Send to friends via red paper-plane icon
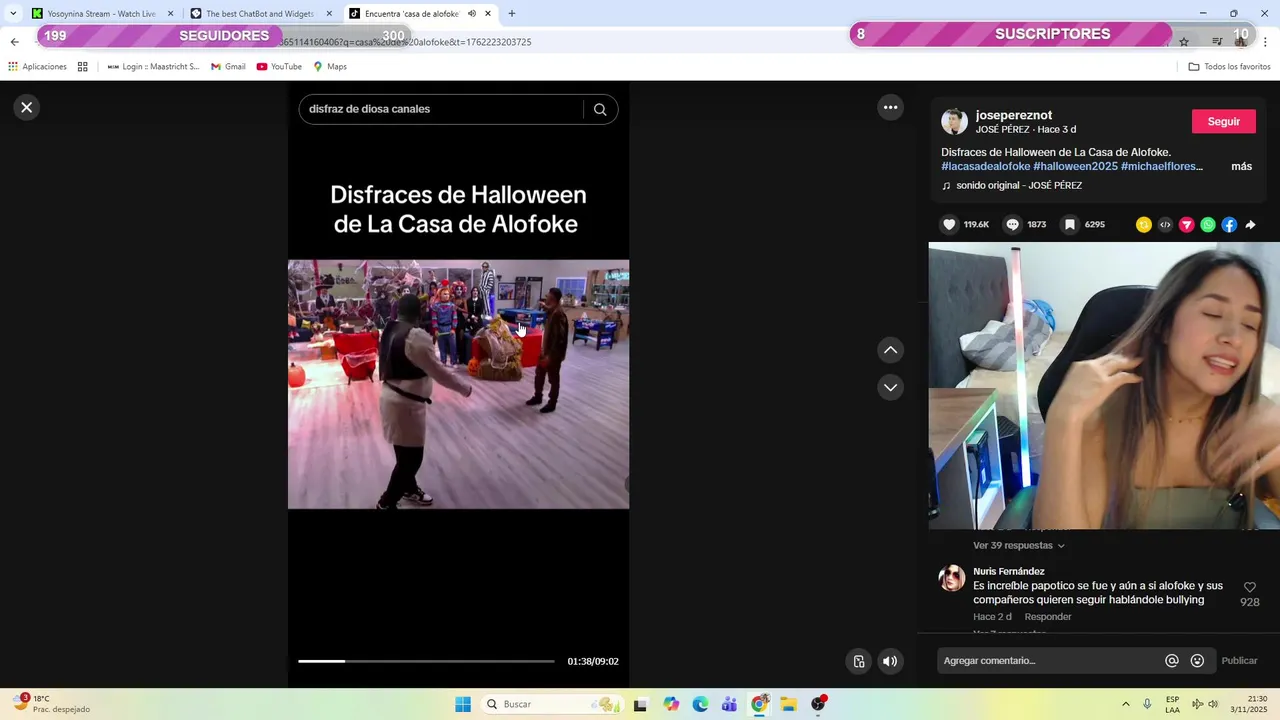Screen dimensions: 1280x720 pyautogui.click(x=1186, y=225)
